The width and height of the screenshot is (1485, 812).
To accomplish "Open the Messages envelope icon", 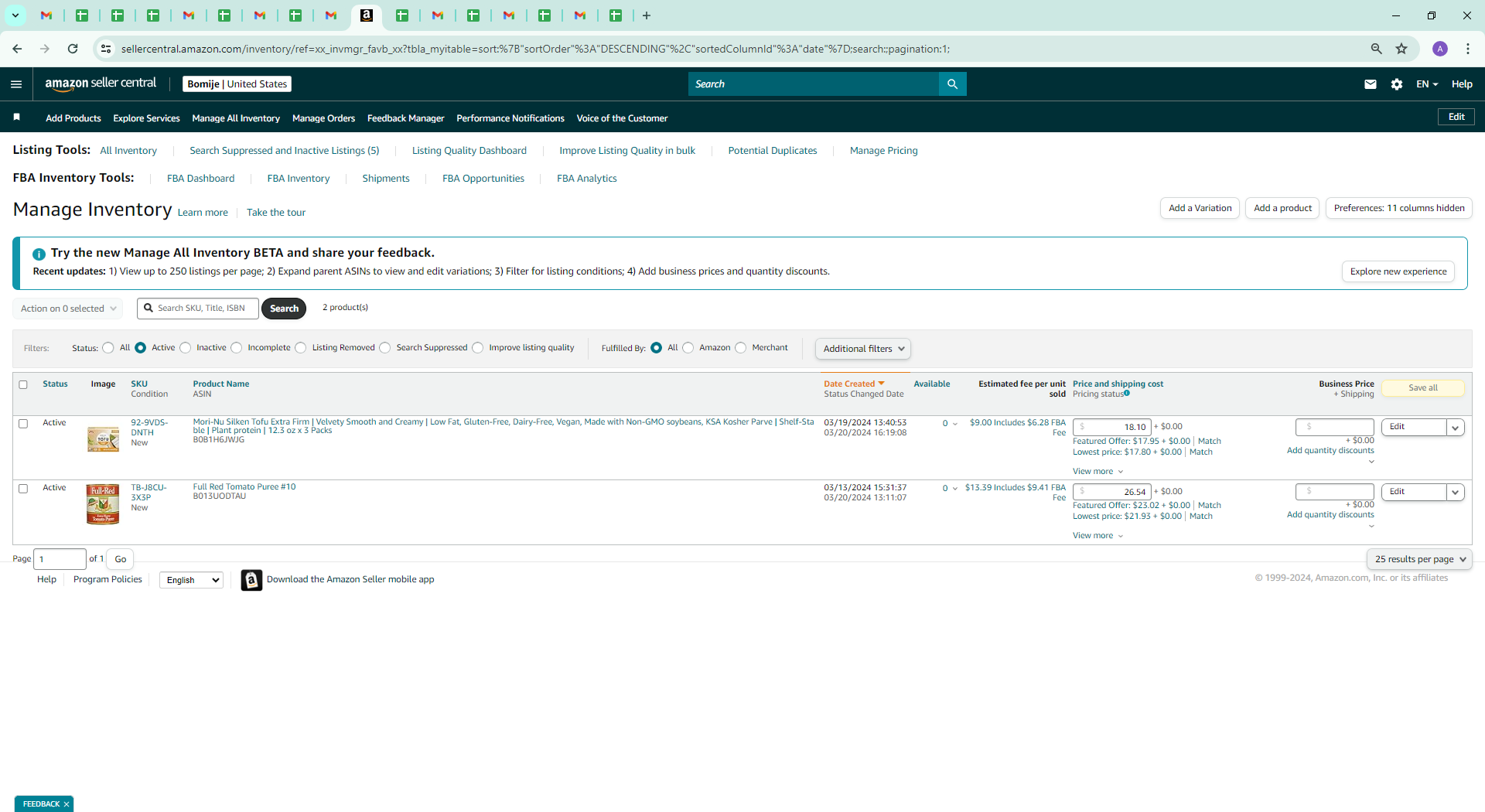I will click(1371, 84).
